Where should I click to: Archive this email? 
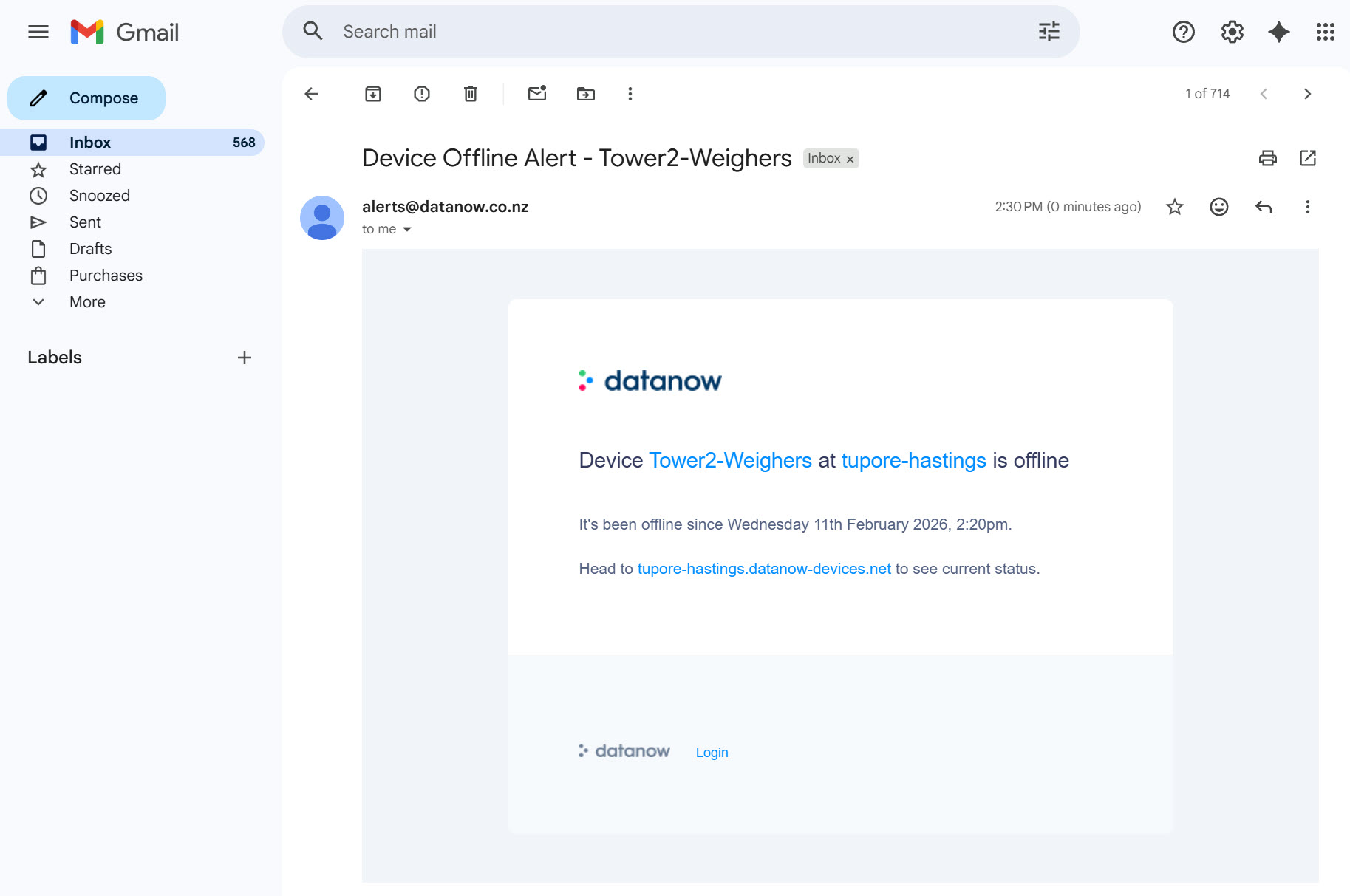click(x=373, y=94)
